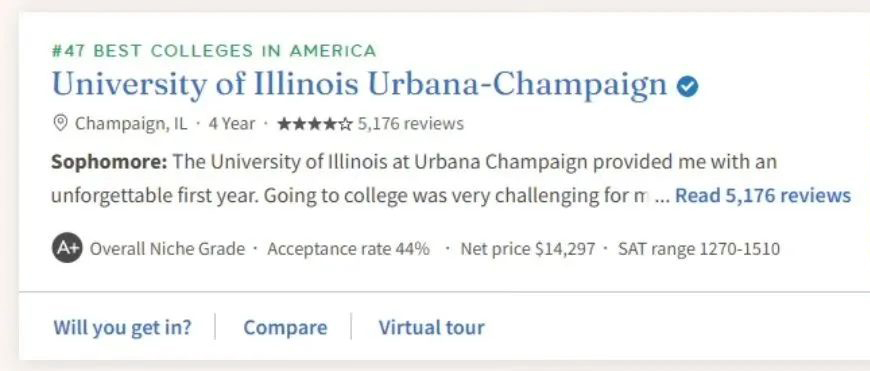Click the star rating icons

(x=315, y=123)
